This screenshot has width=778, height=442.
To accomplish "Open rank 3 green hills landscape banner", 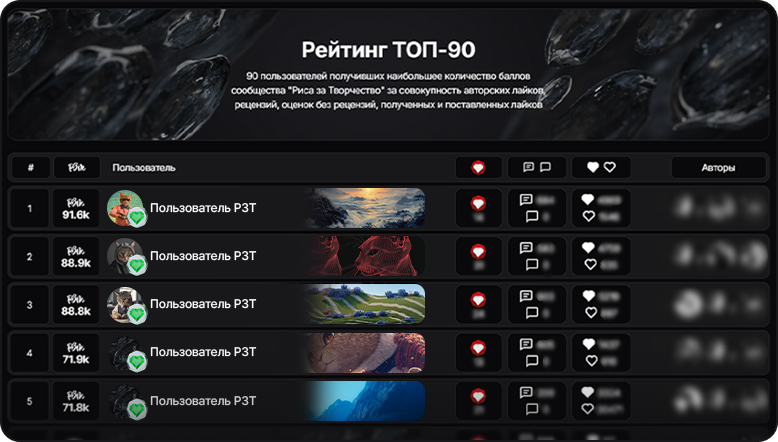I will 365,304.
